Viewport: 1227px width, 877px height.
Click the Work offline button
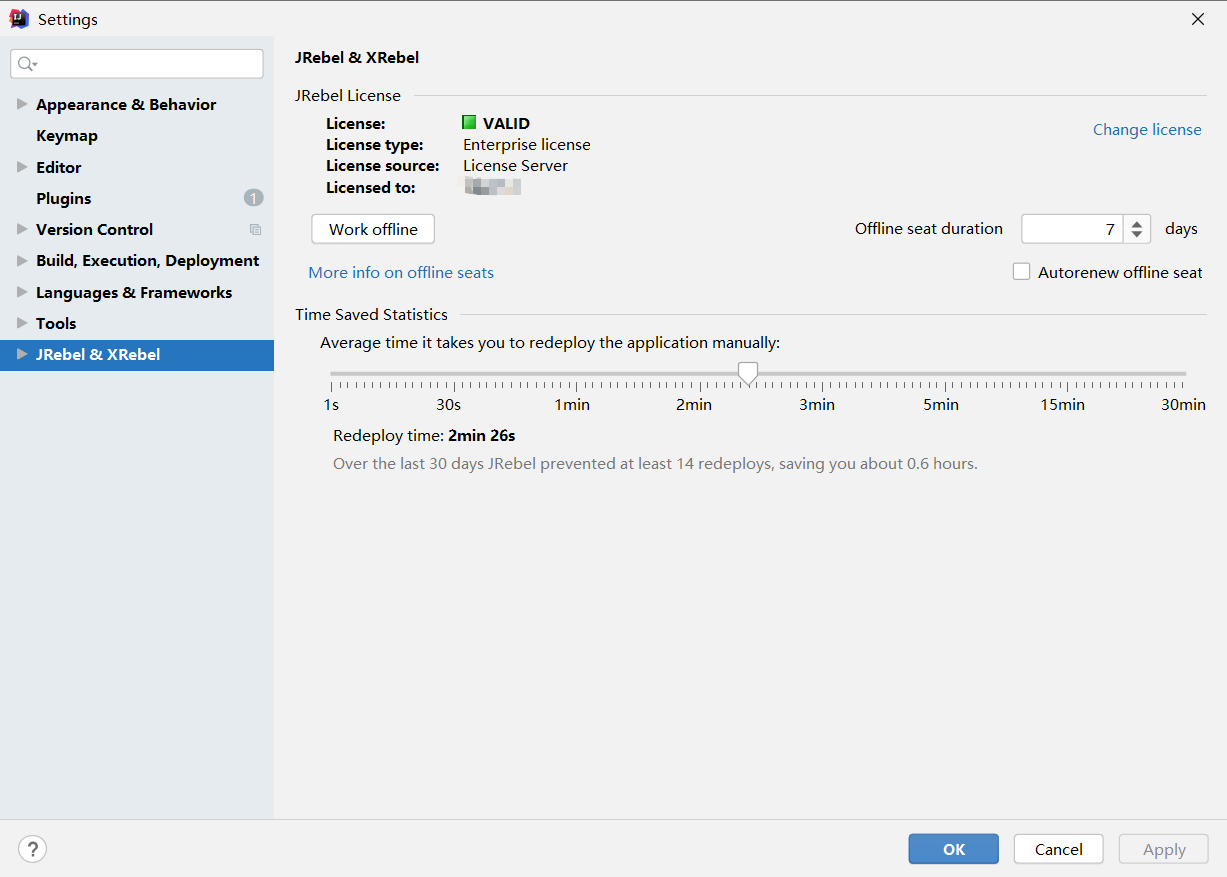373,229
